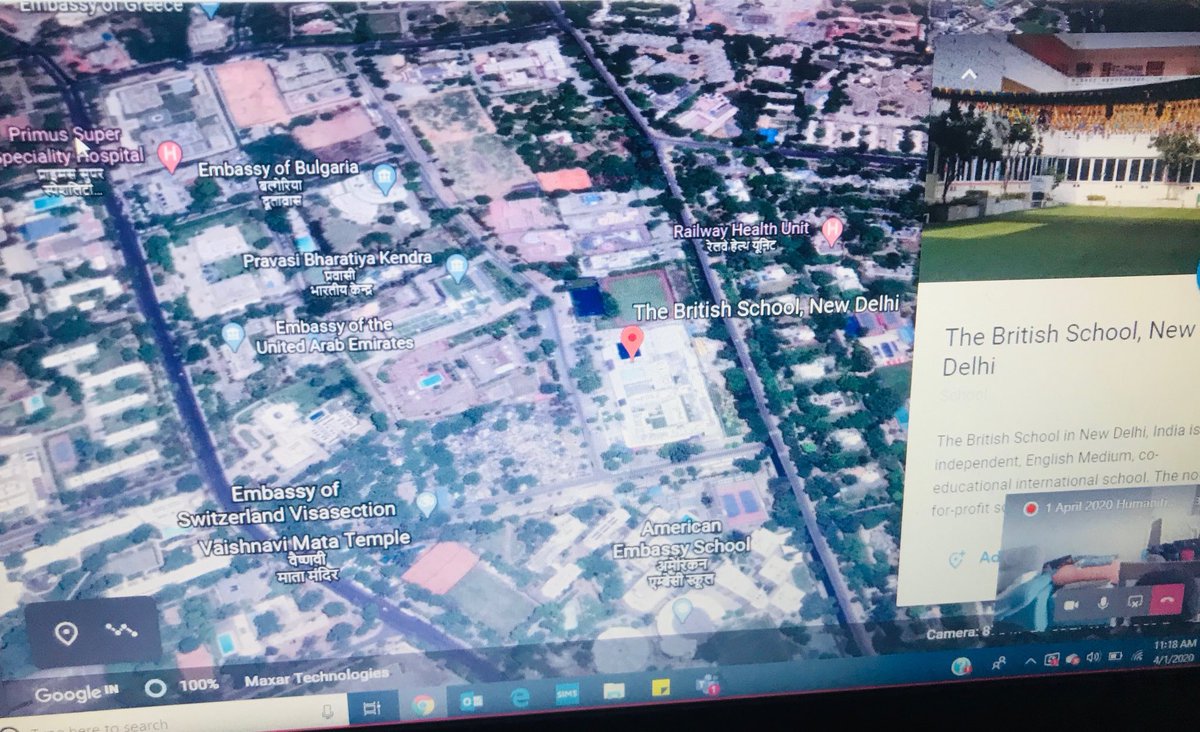Click the Embassy of Bulgaria marker icon

pyautogui.click(x=384, y=180)
